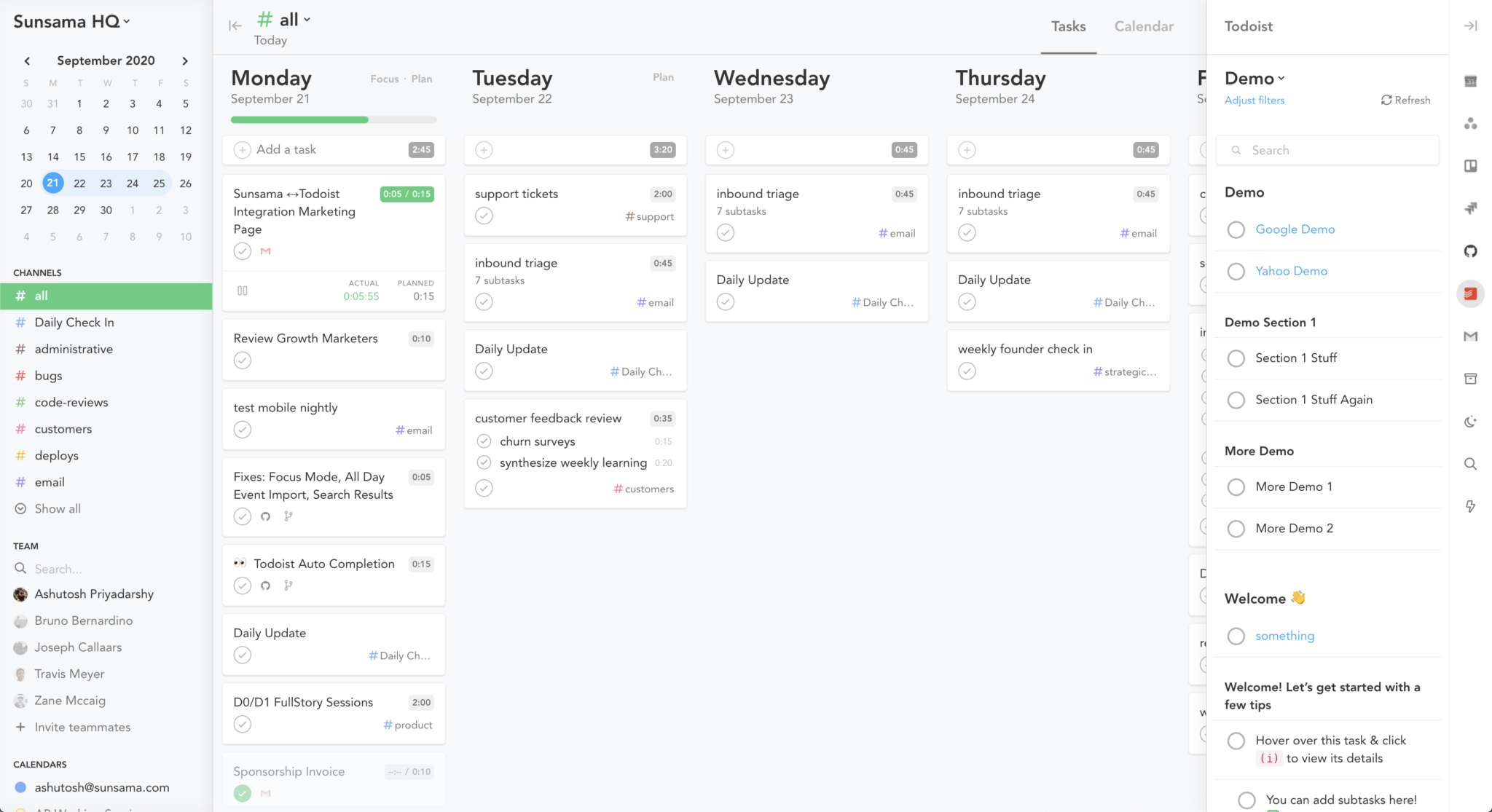The image size is (1492, 812).
Task: Open the GitHub integration icon
Action: (x=1471, y=251)
